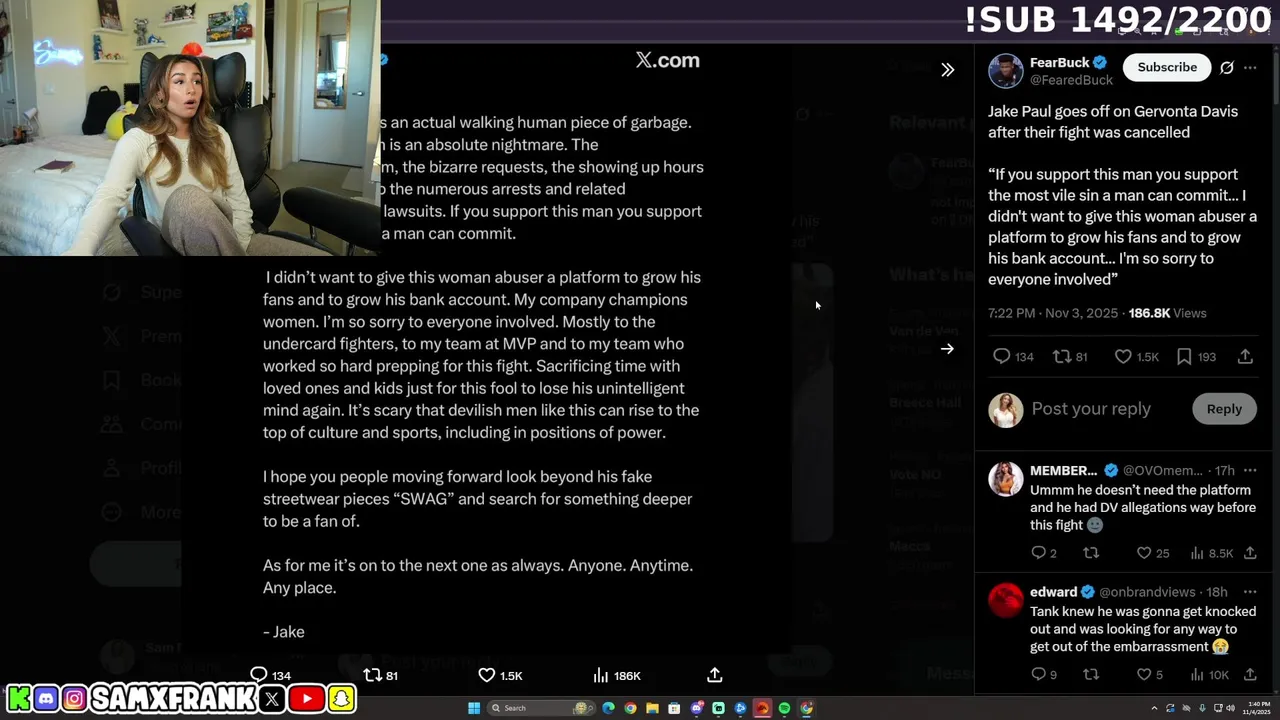Bookmark the post using the icon showing 193
Viewport: 1280px width, 720px height.
tap(1184, 356)
